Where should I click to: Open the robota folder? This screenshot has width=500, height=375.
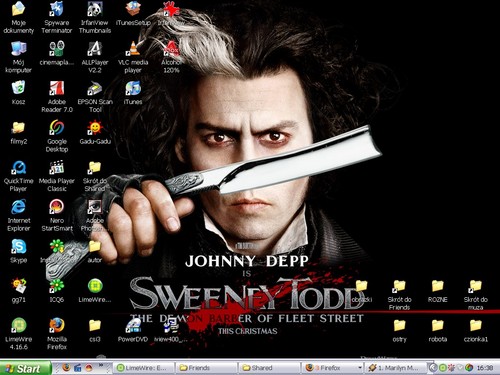point(438,330)
